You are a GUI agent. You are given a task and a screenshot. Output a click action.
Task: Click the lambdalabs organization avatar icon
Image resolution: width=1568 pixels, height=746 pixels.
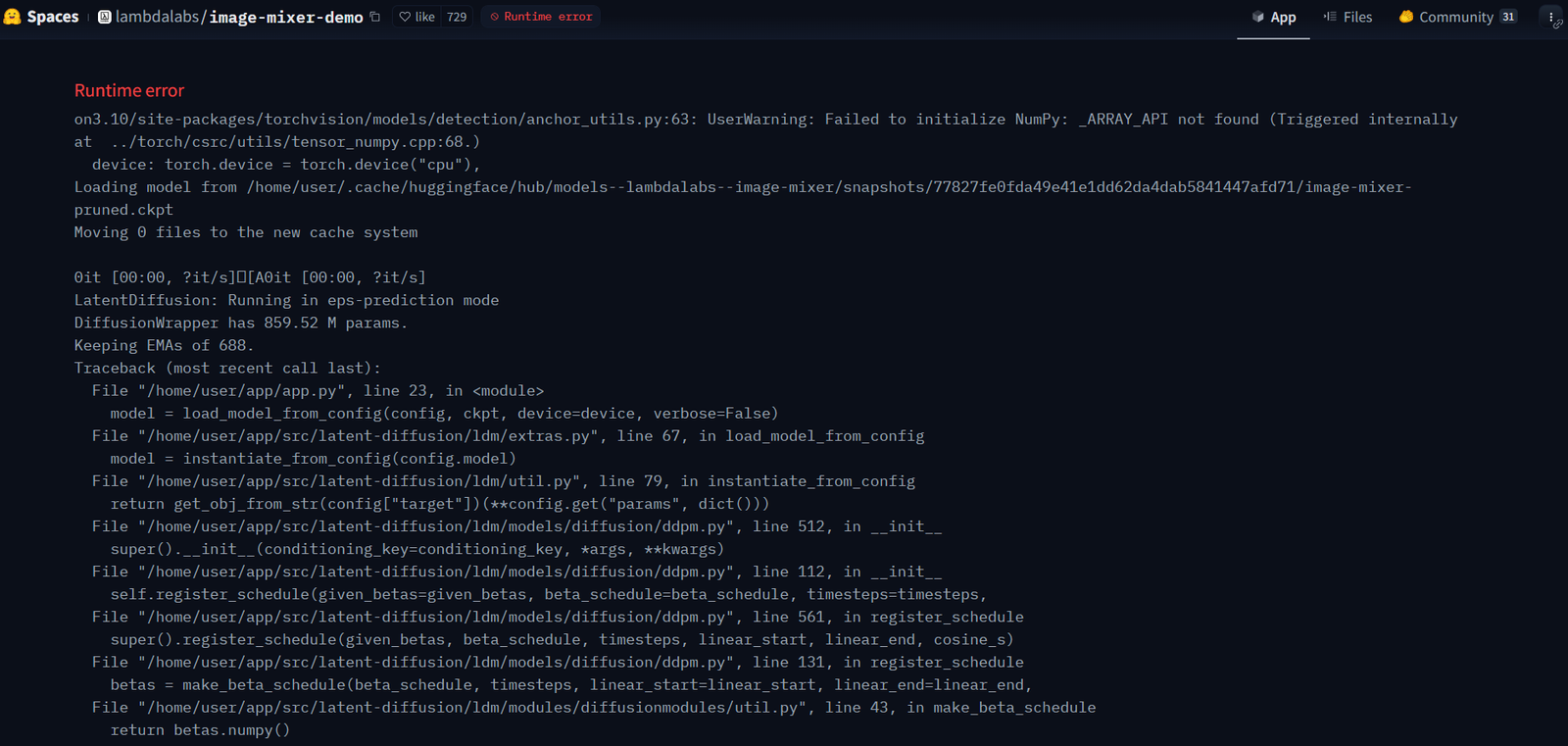tap(105, 17)
